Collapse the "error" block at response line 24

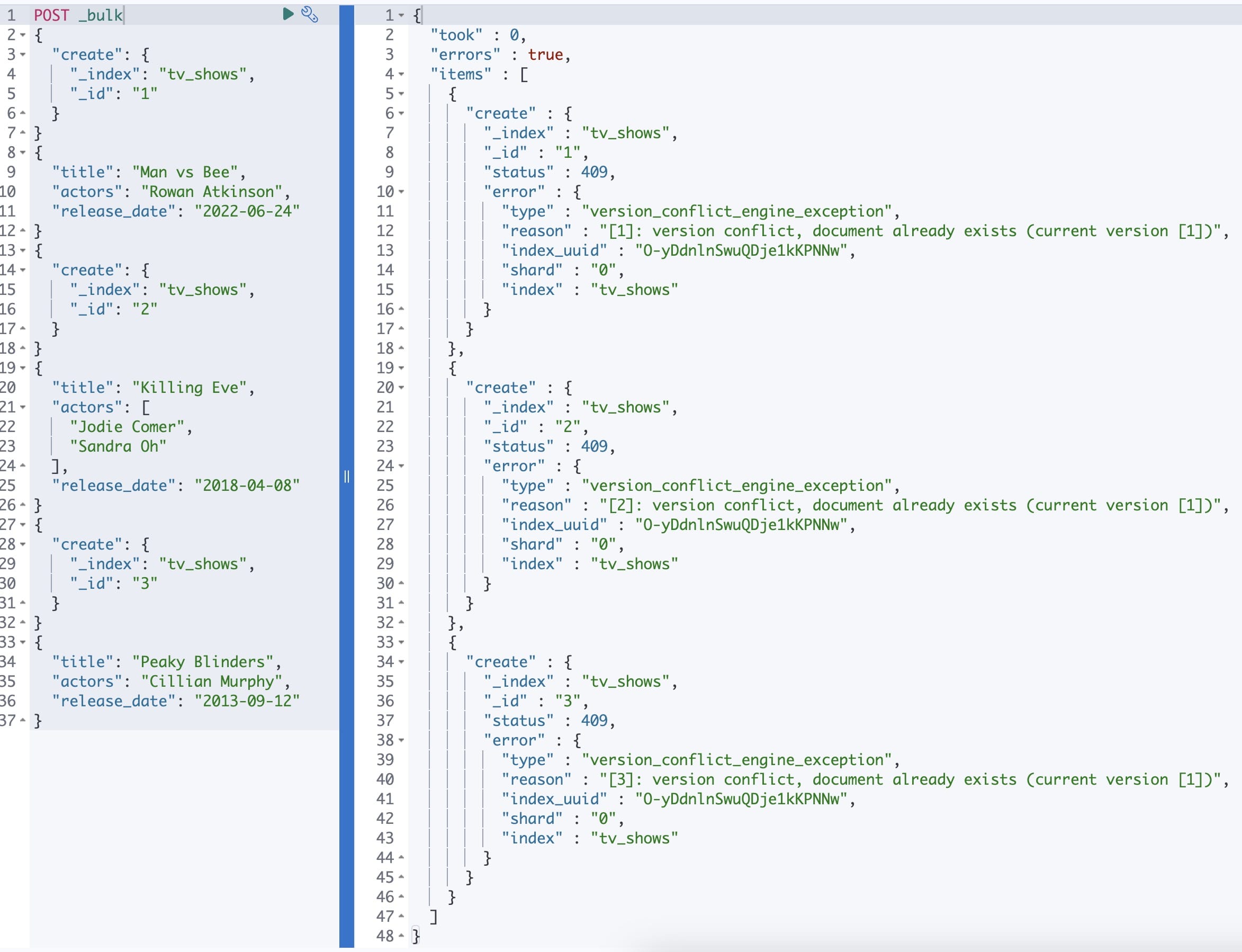(x=401, y=466)
